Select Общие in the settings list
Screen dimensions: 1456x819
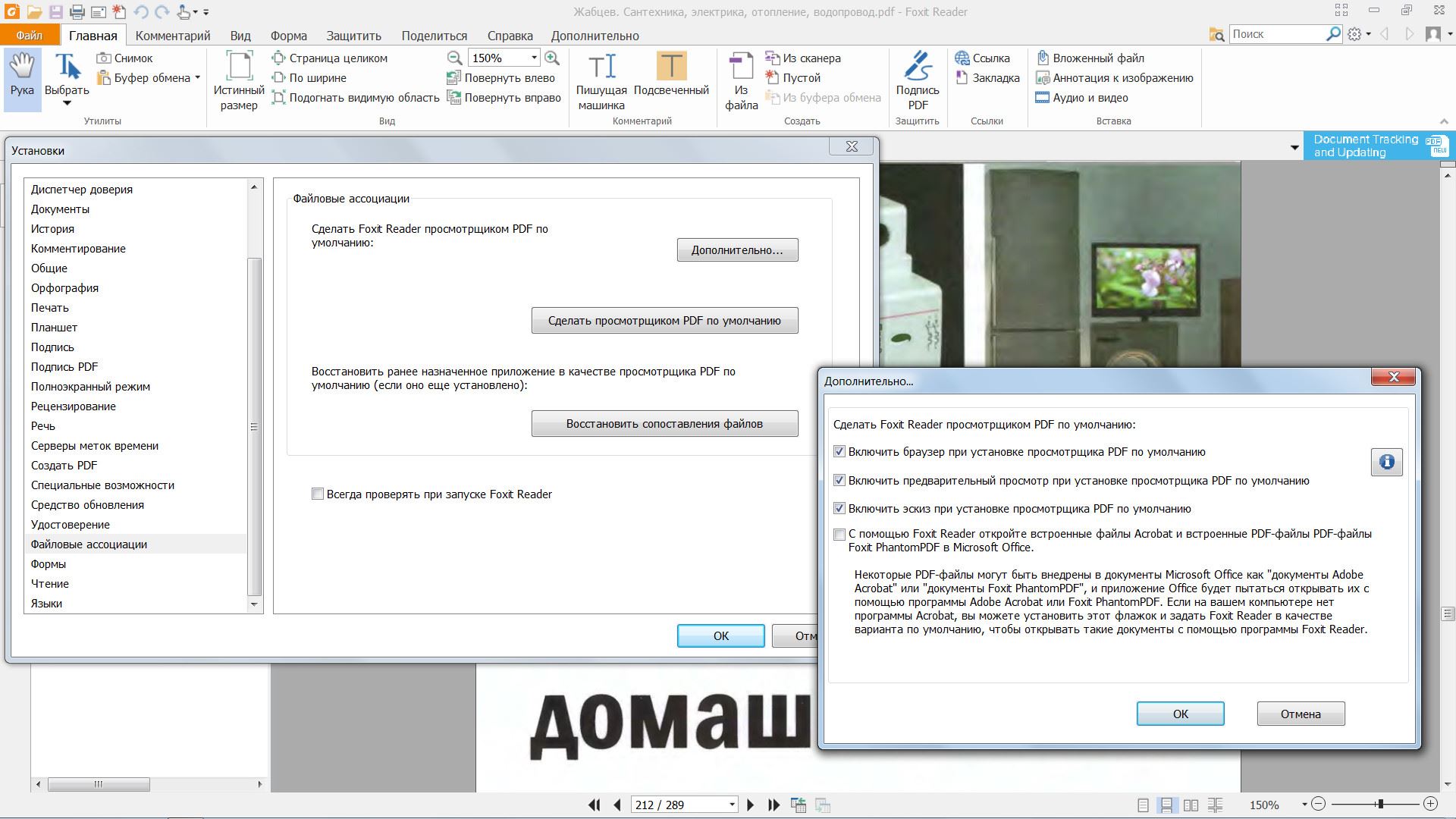pyautogui.click(x=49, y=268)
